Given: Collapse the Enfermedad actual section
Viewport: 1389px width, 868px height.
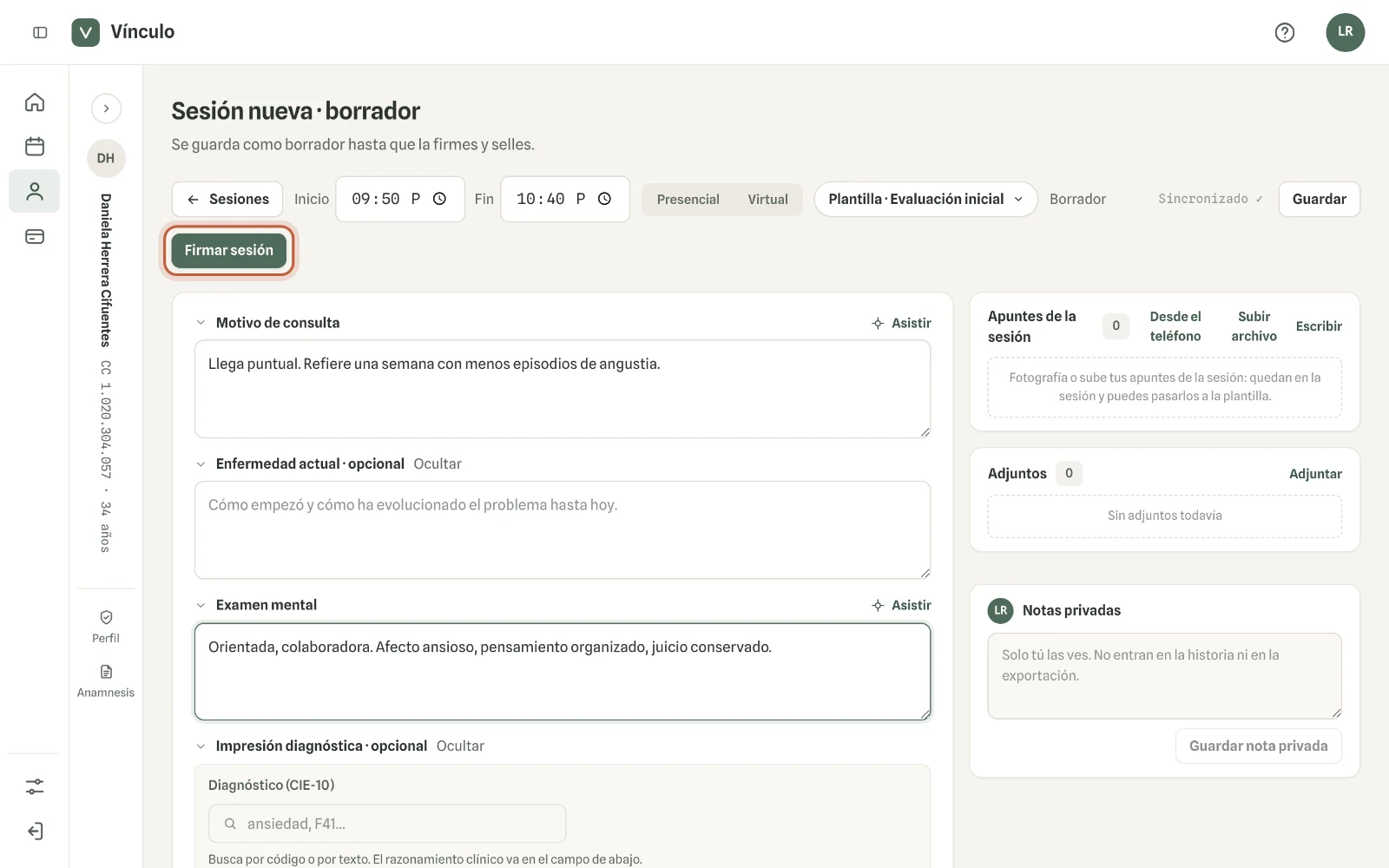Looking at the screenshot, I should click(201, 464).
